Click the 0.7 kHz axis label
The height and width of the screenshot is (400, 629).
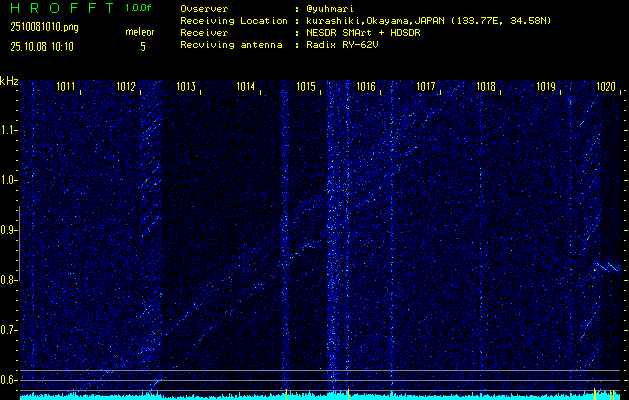click(x=9, y=330)
